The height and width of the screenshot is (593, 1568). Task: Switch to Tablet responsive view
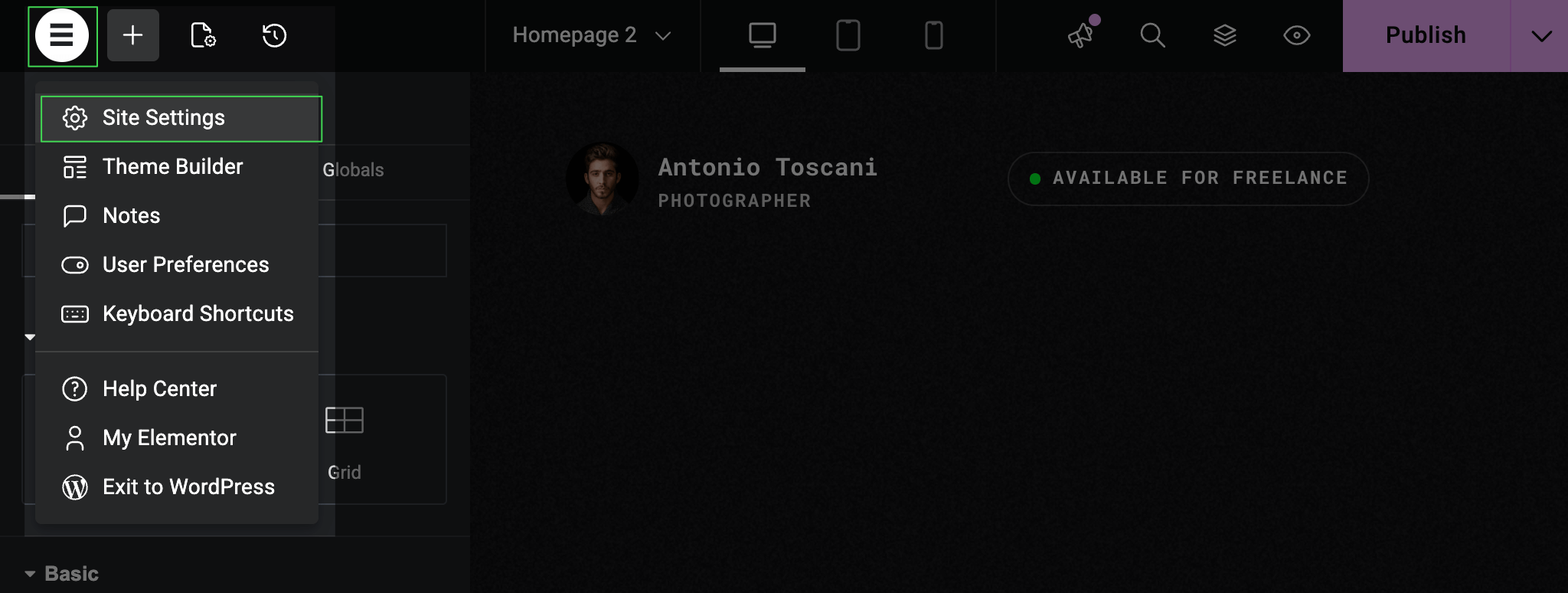(848, 35)
